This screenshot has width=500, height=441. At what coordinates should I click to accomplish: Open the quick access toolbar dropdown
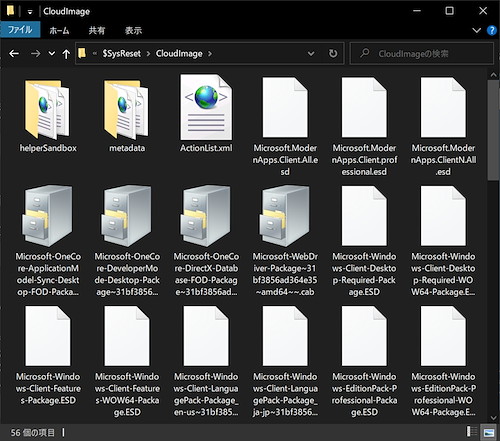[x=30, y=12]
